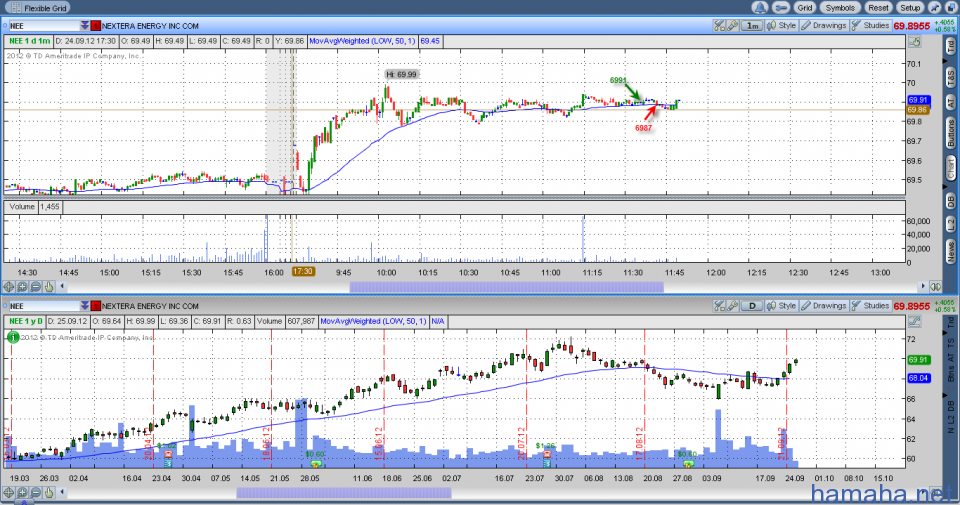Open the alerts bell icon in top bar

pyautogui.click(x=760, y=8)
